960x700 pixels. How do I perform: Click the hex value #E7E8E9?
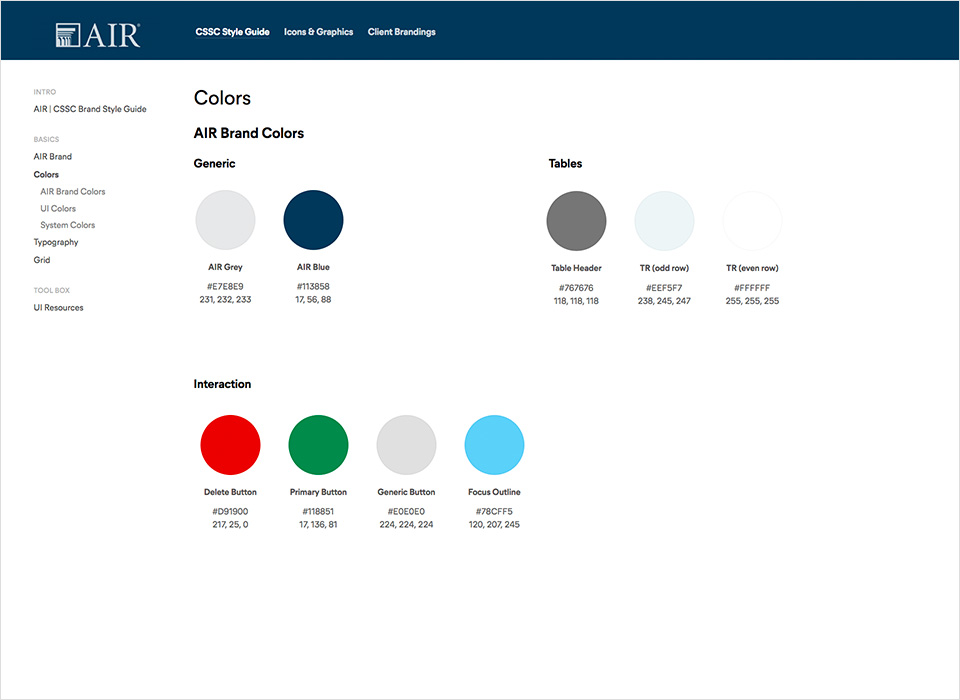tap(225, 287)
